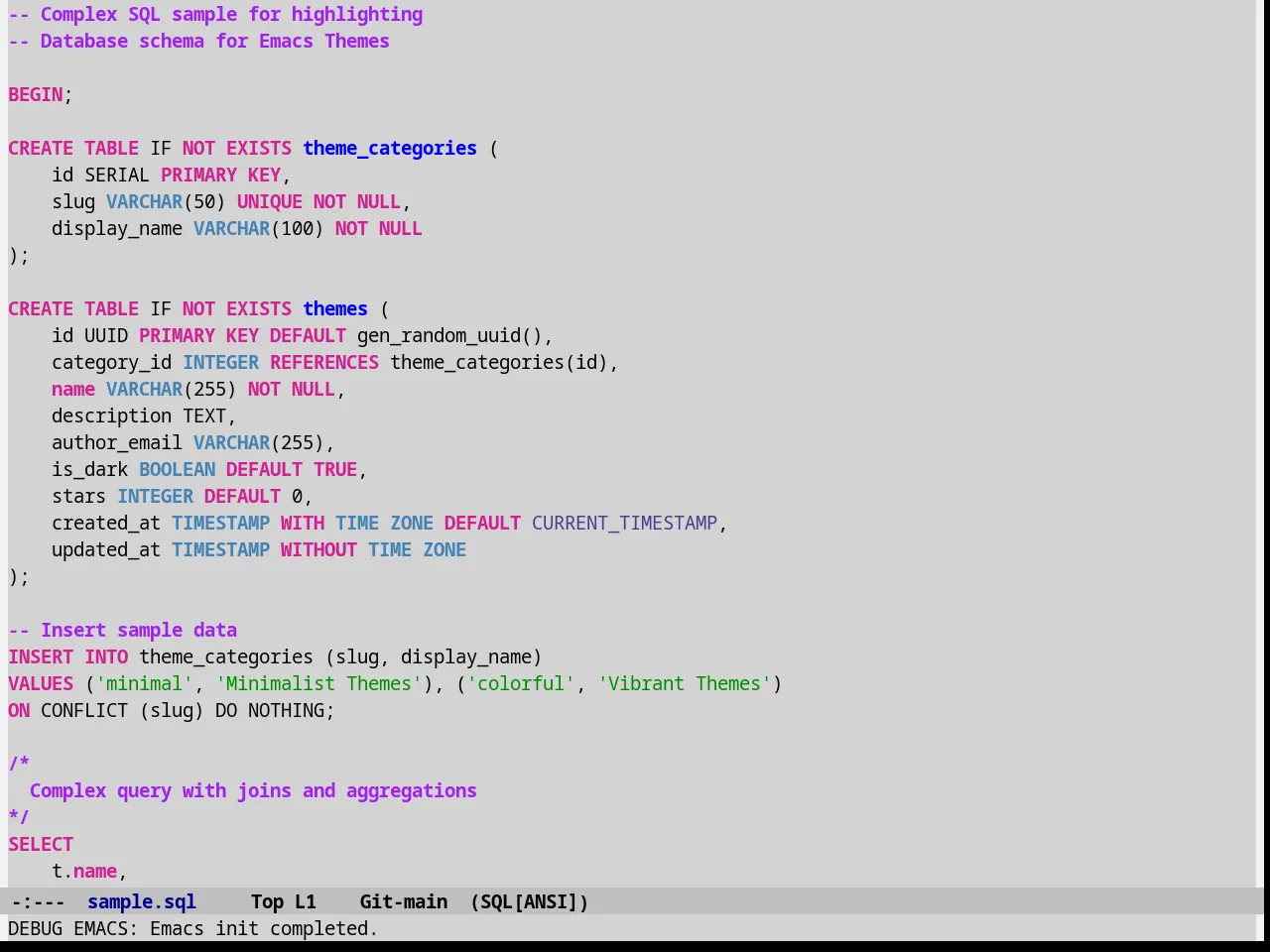The image size is (1270, 952).
Task: Click the 'Vibrant Themes' string literal
Action: tap(685, 683)
